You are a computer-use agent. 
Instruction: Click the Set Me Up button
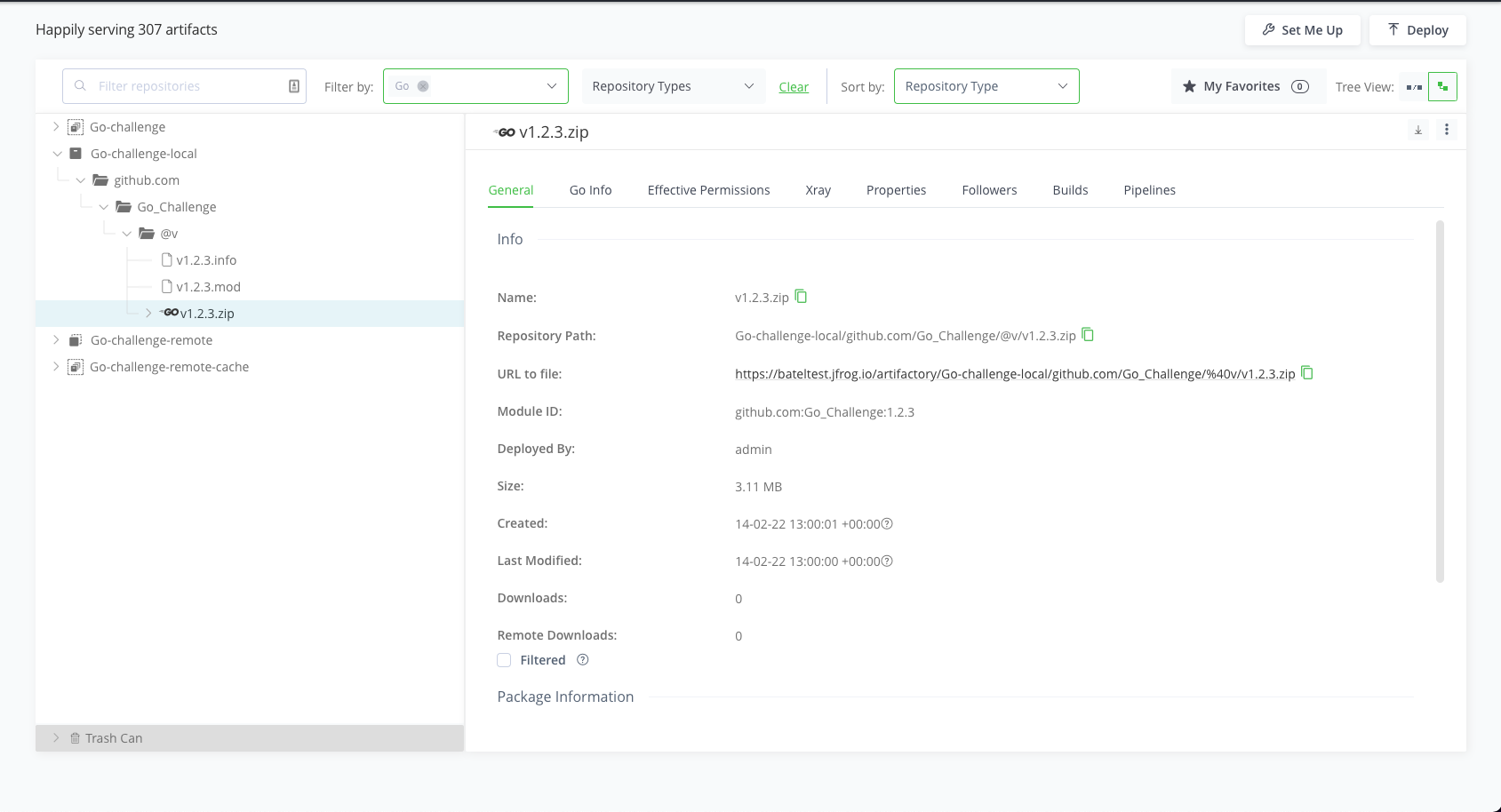tap(1303, 30)
